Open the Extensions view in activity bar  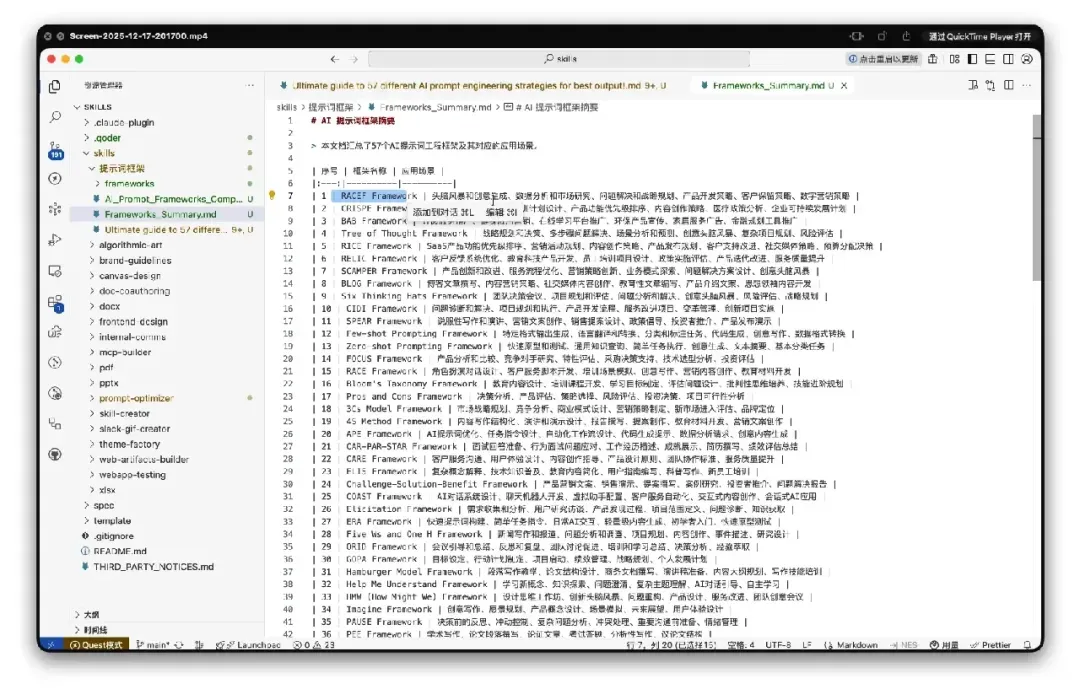pyautogui.click(x=55, y=302)
